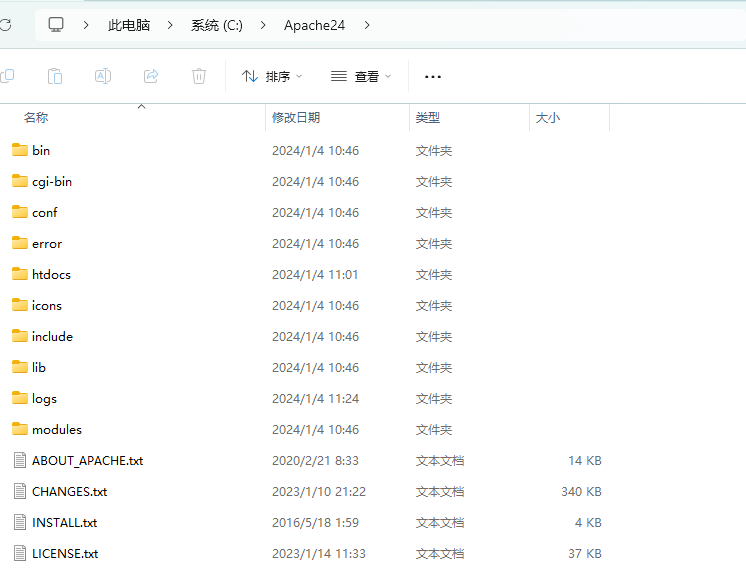Click the 系统 (C:) breadcrumb
The height and width of the screenshot is (568, 746).
point(217,25)
